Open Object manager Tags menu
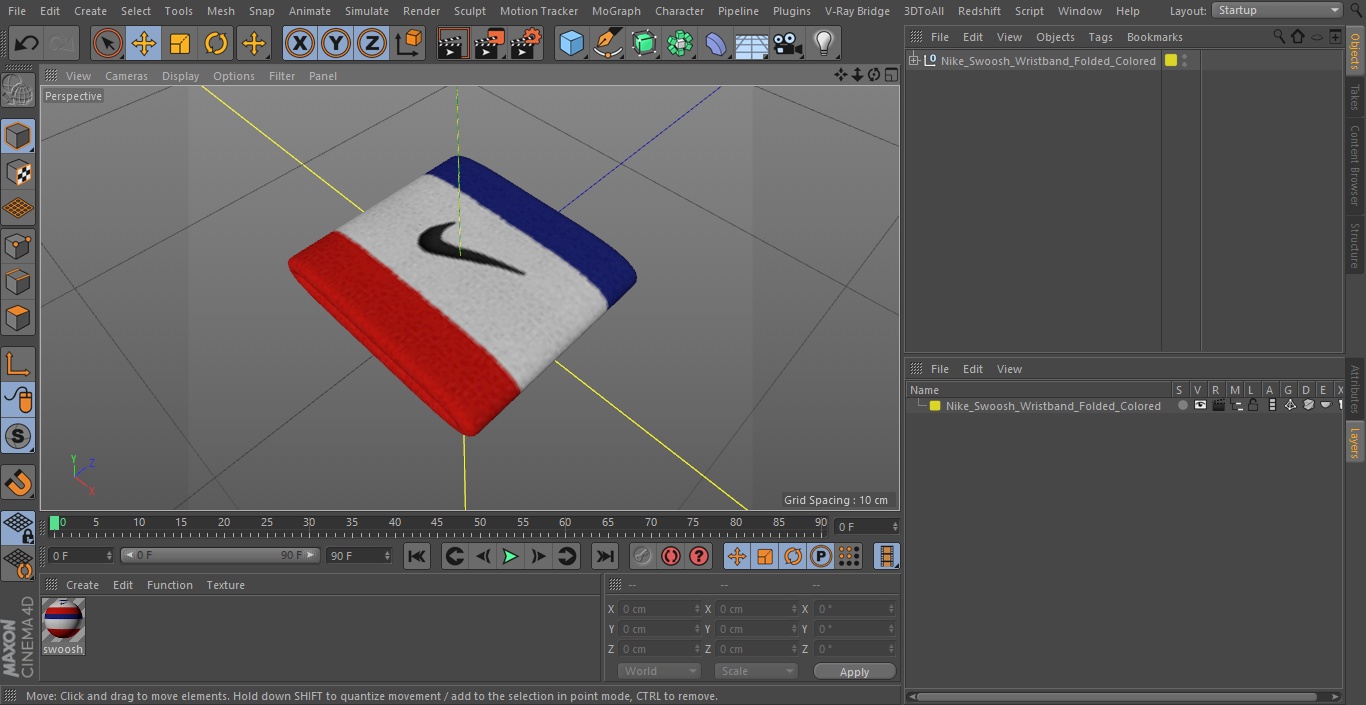Viewport: 1366px width, 705px height. click(1100, 37)
